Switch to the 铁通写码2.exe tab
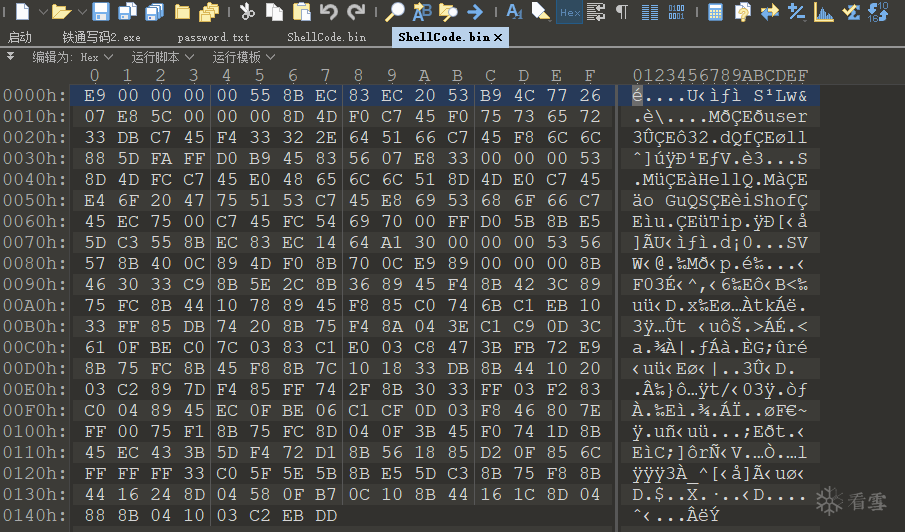Screen dimensions: 905x532 (x=101, y=38)
